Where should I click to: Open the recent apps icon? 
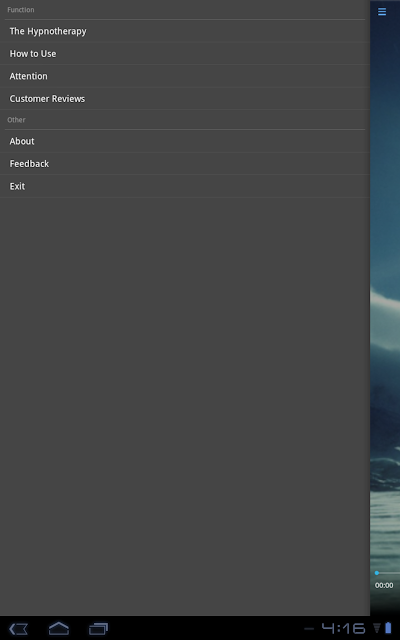98,628
